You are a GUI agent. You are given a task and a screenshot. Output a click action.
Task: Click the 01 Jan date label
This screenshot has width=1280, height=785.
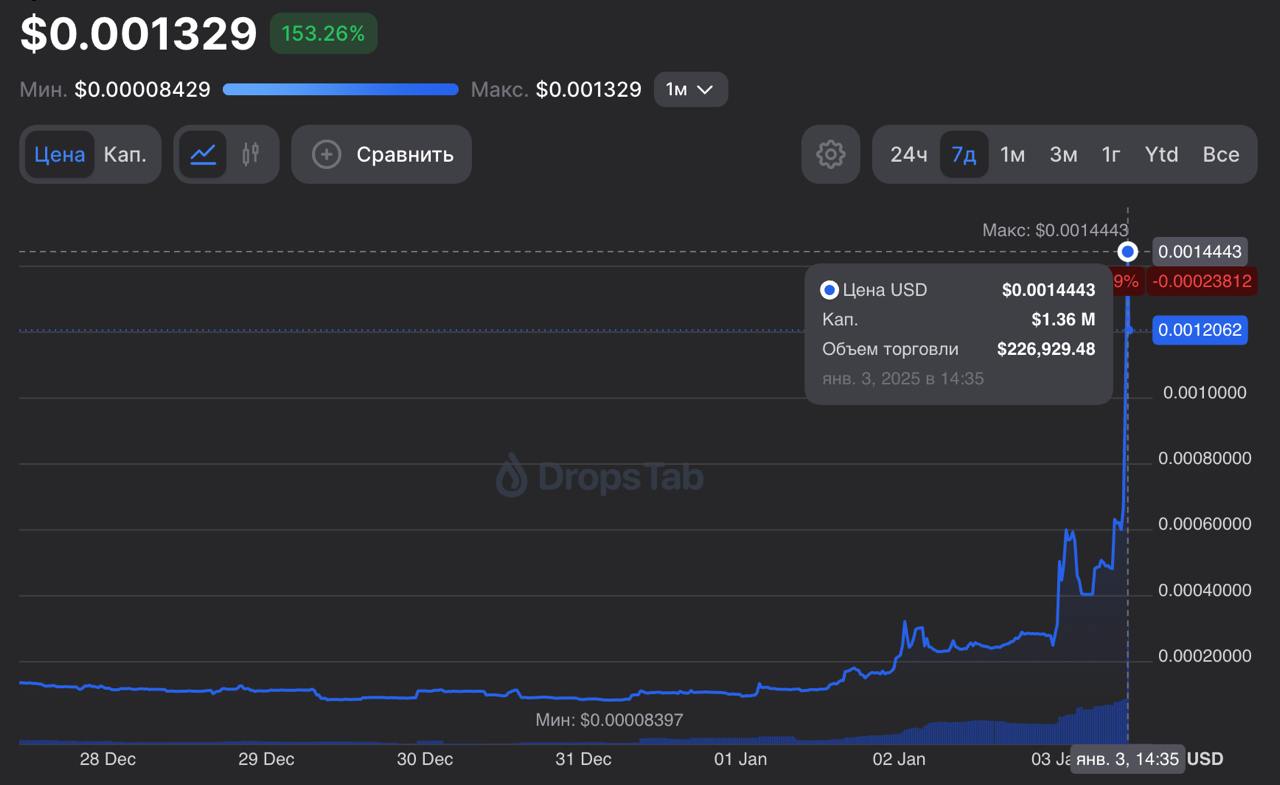(x=741, y=759)
